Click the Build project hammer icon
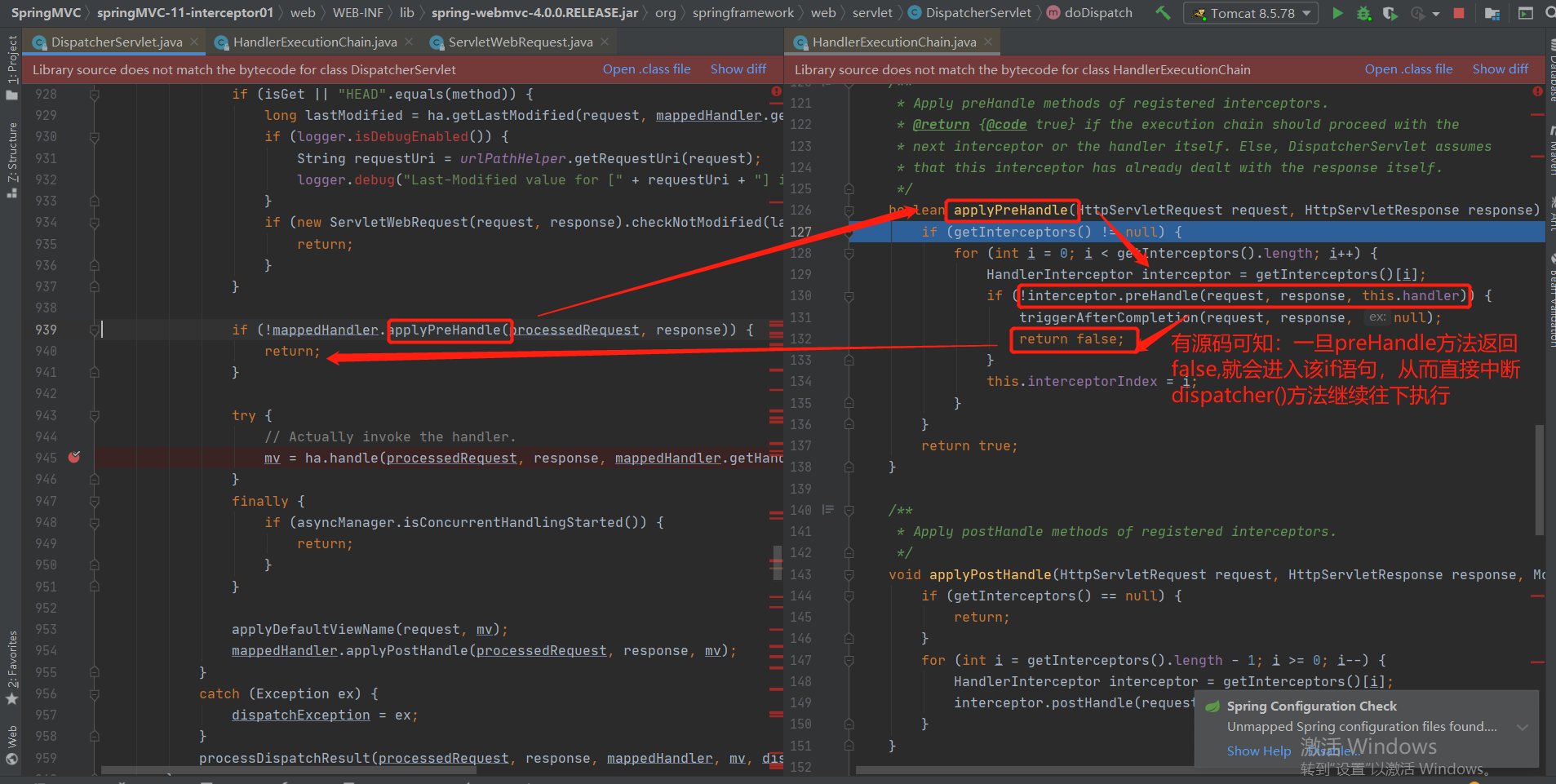The width and height of the screenshot is (1556, 784). click(x=1164, y=13)
